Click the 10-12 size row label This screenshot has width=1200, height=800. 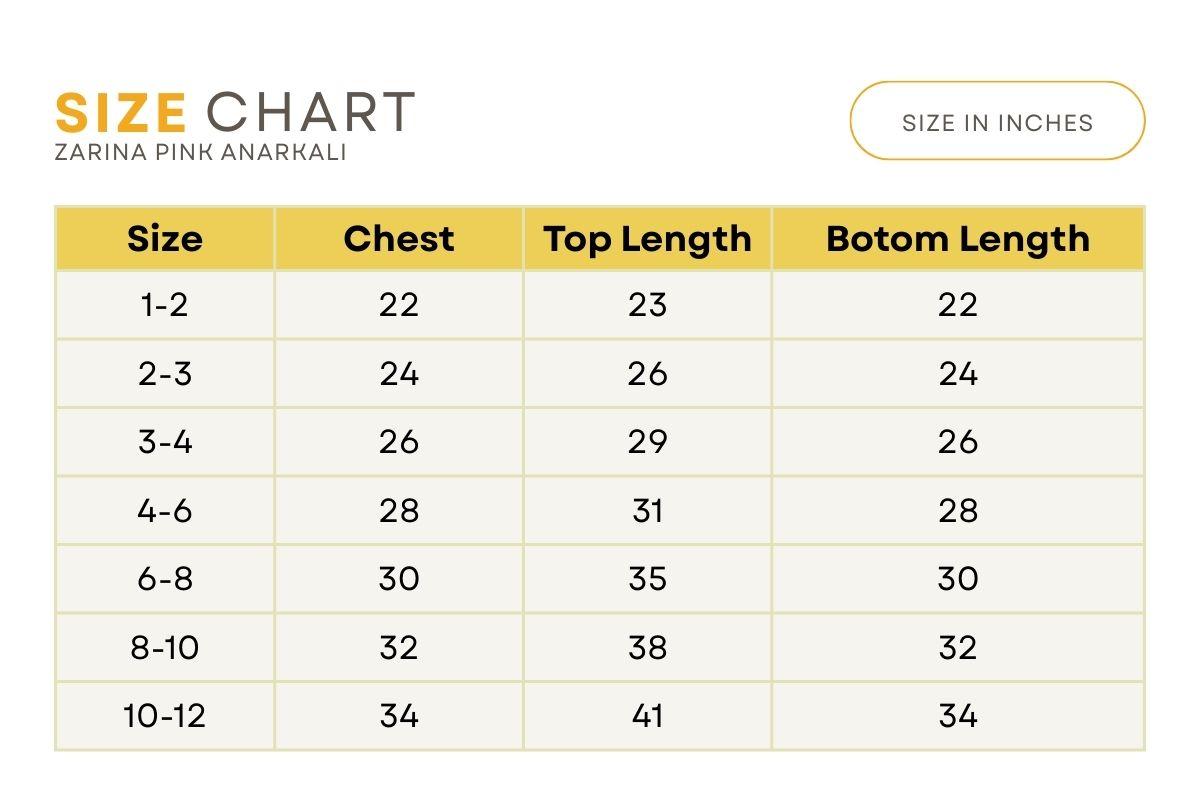165,716
